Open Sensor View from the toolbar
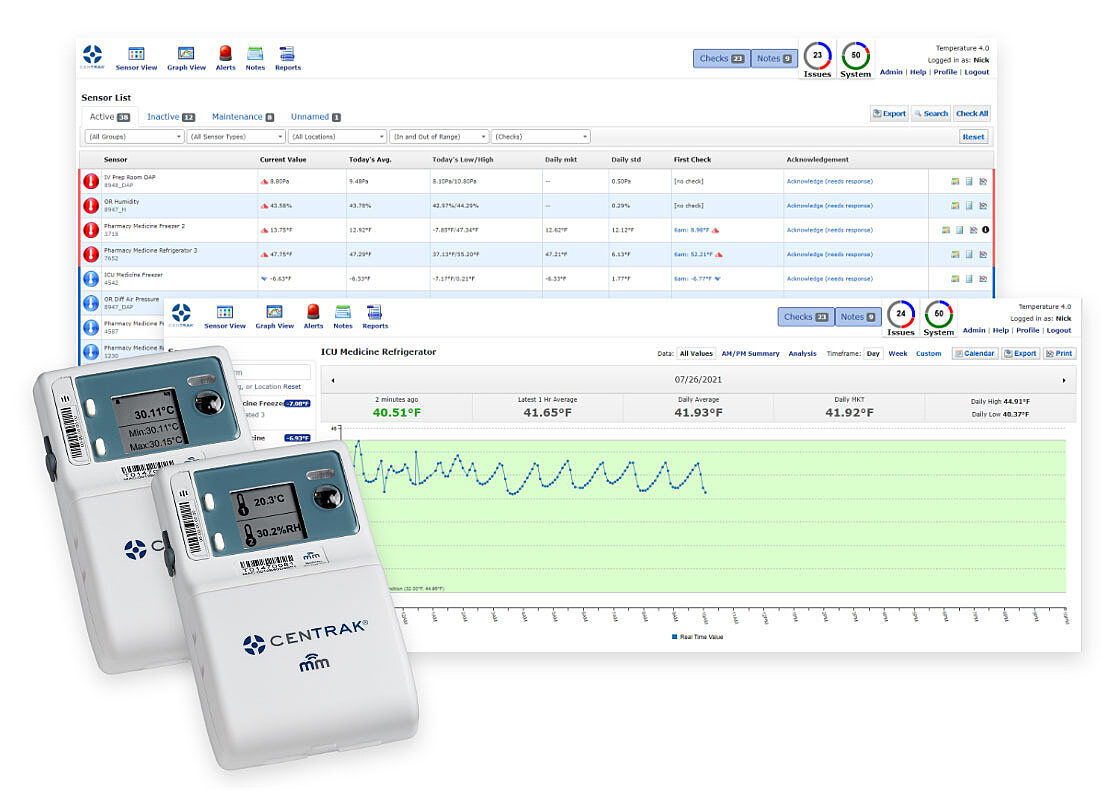 tap(137, 57)
